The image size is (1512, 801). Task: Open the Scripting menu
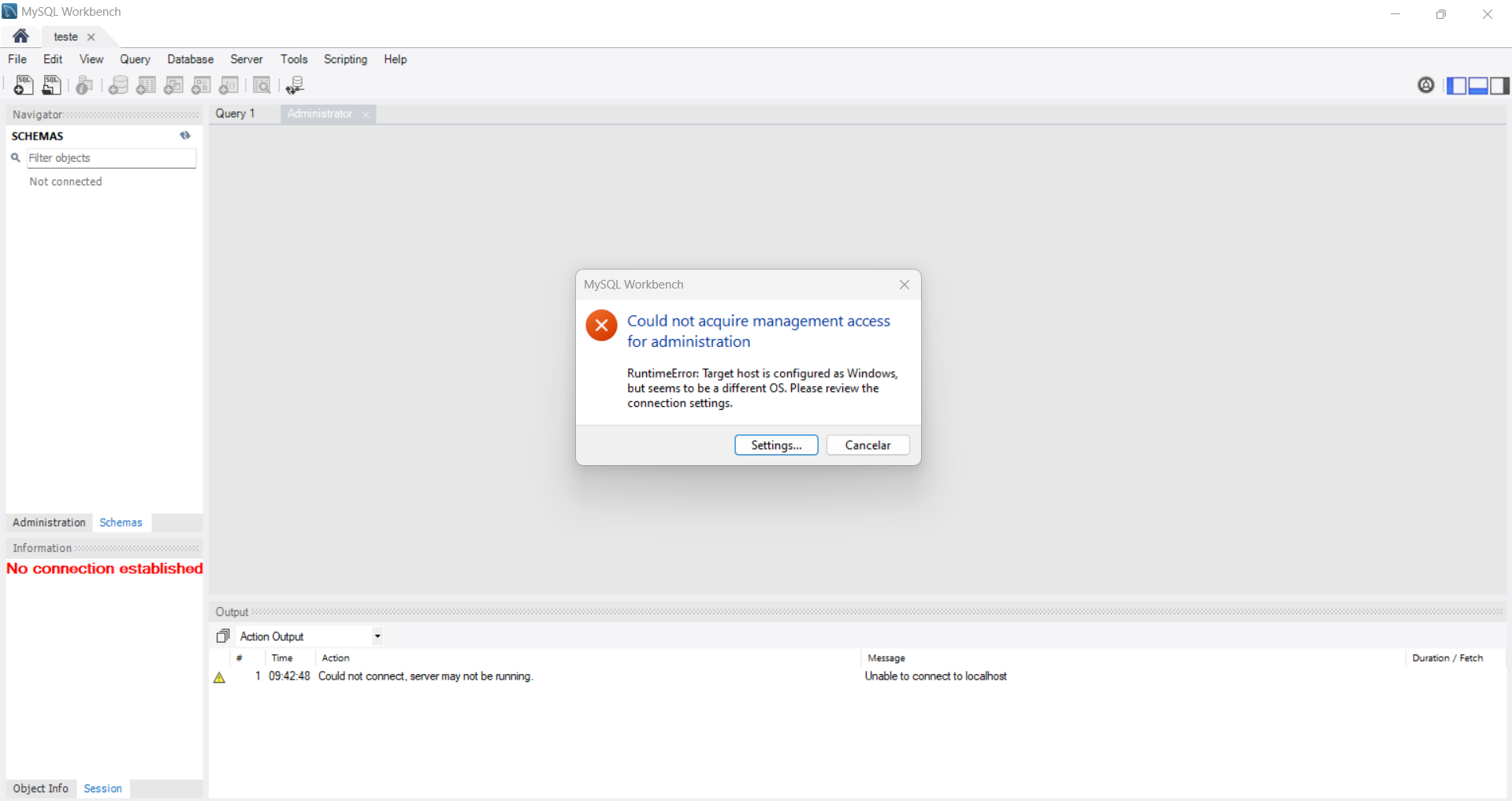pos(345,59)
